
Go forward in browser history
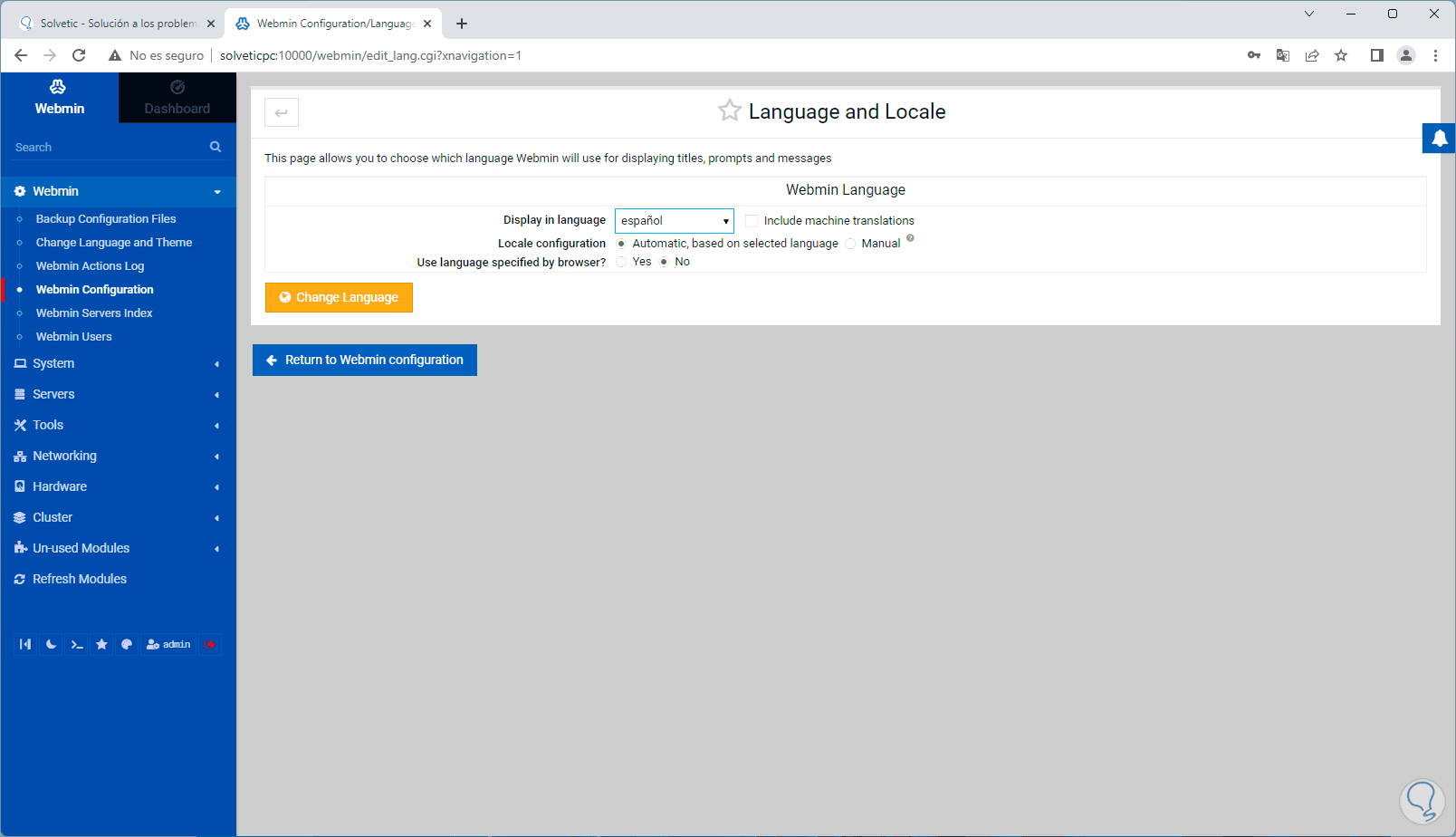point(50,55)
